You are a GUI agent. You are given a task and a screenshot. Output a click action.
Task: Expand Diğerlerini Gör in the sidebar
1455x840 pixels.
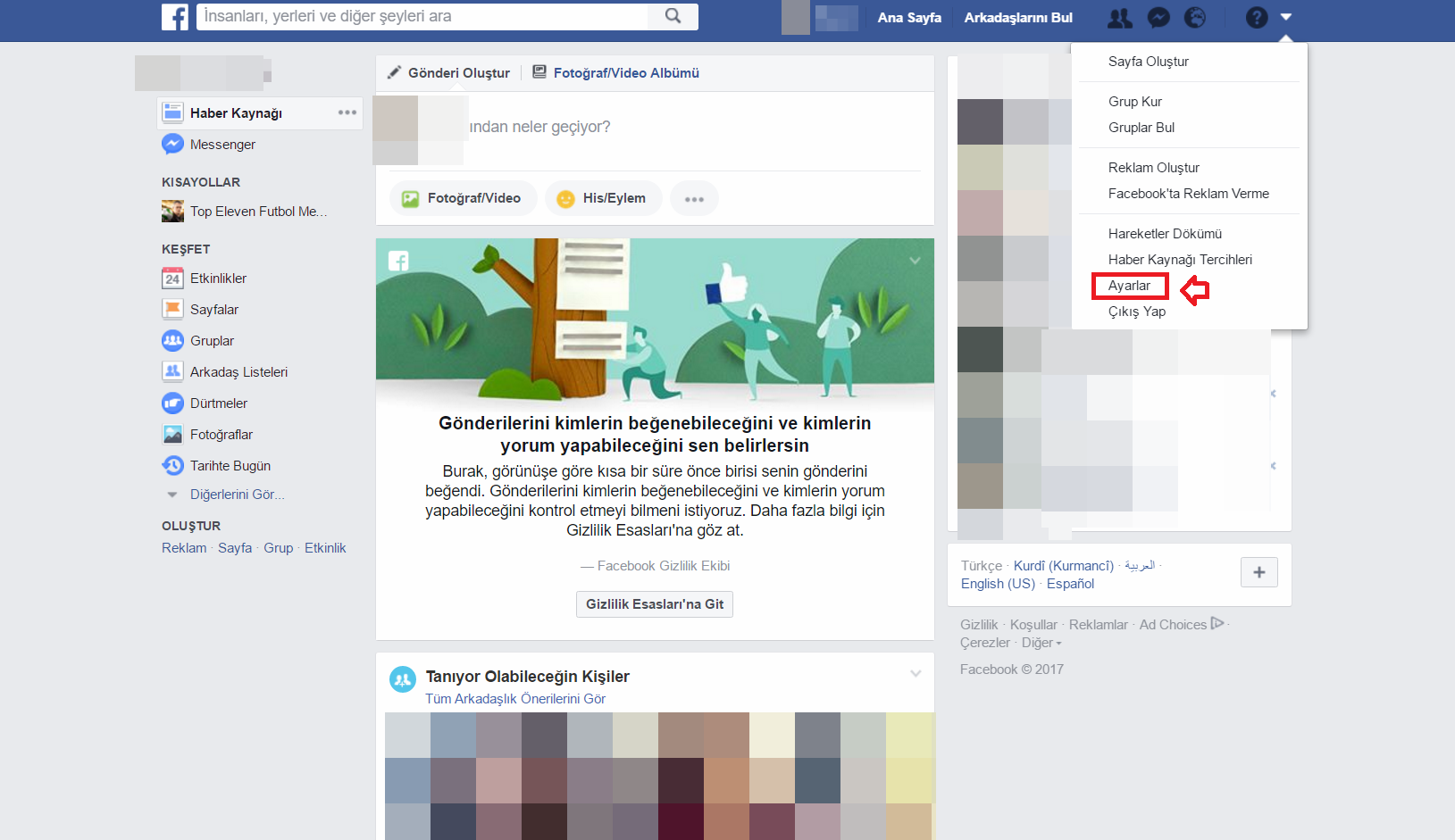pos(237,495)
